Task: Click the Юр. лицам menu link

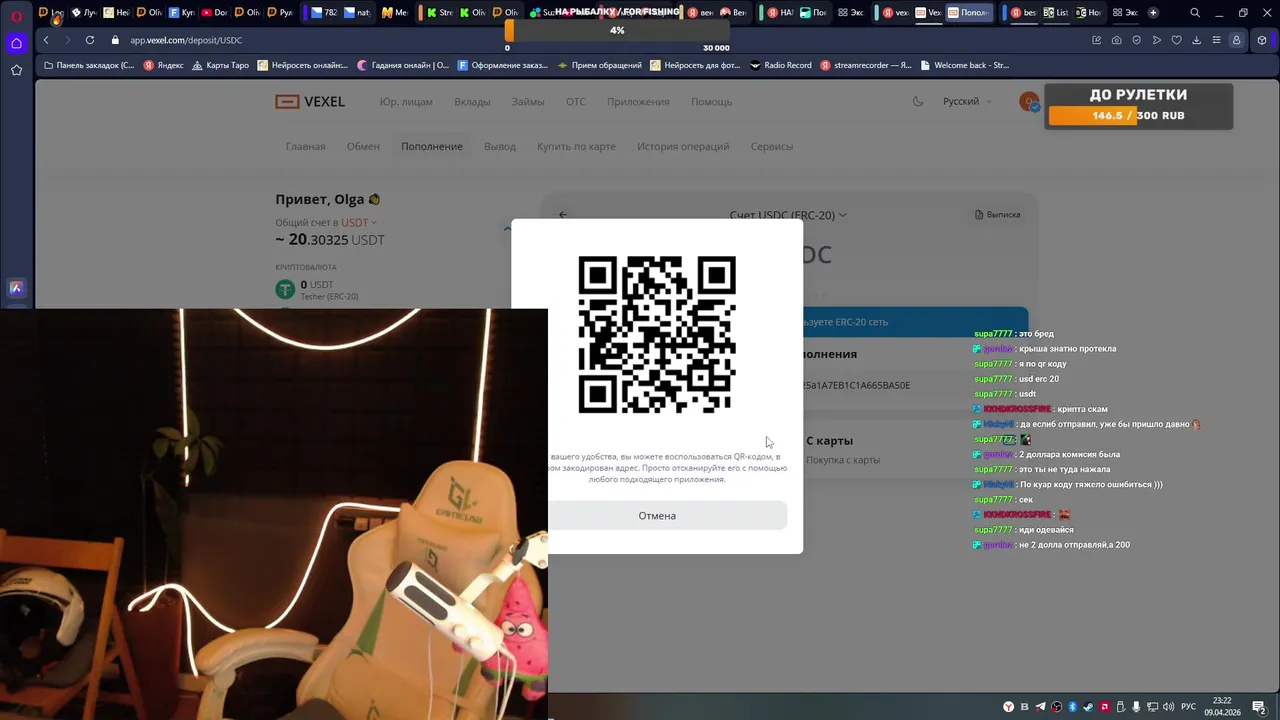Action: pyautogui.click(x=406, y=101)
